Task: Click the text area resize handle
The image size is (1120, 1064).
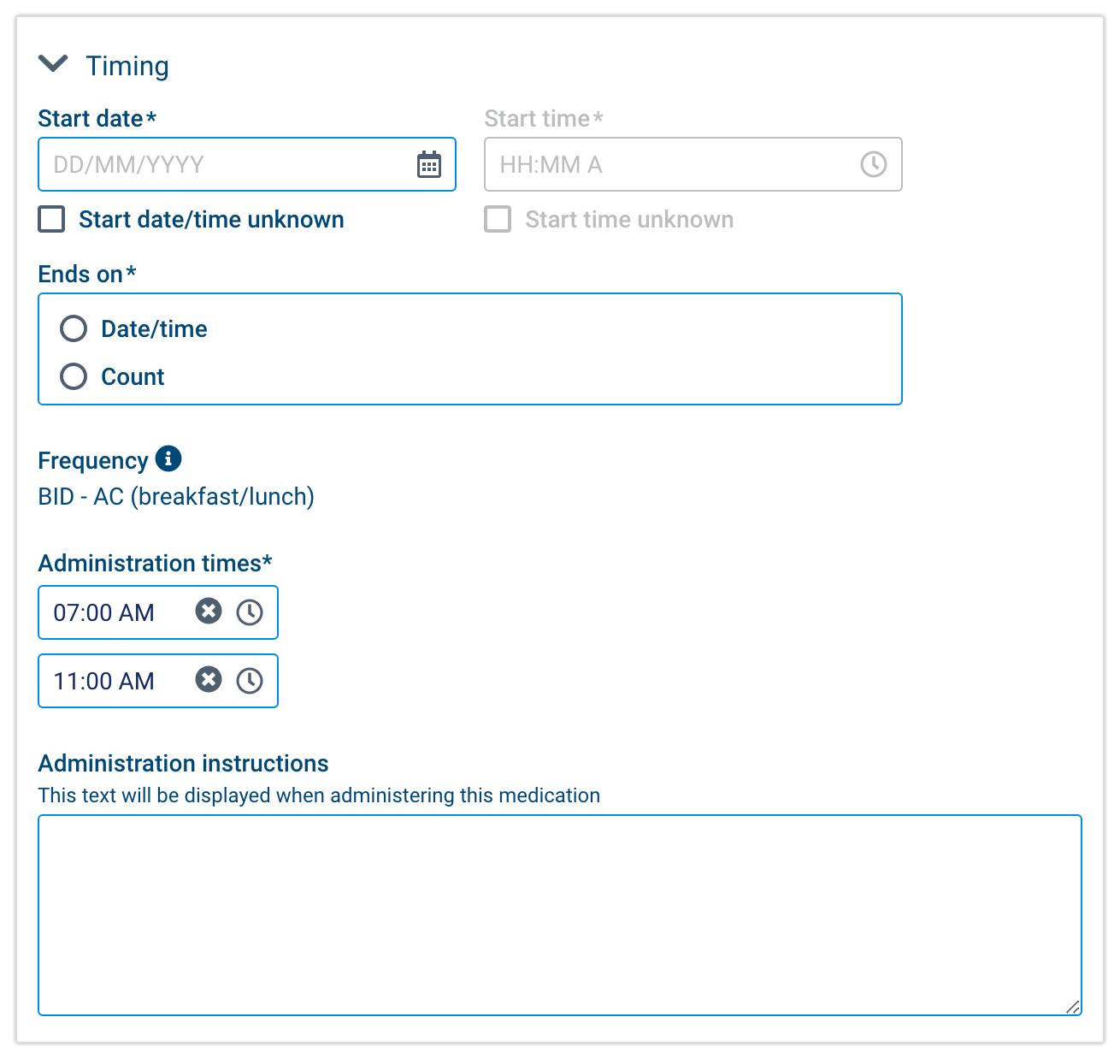Action: coord(1073,1007)
